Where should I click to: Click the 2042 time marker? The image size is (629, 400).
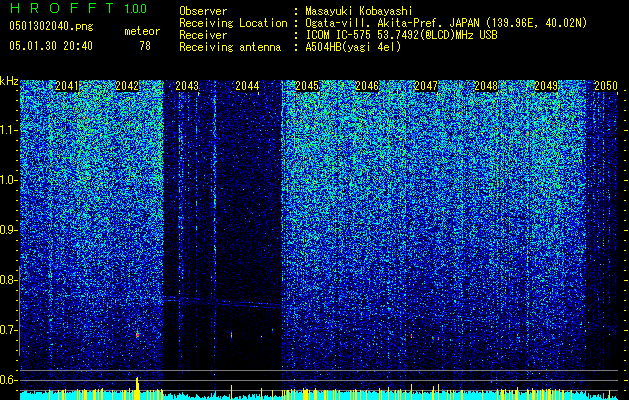click(x=127, y=86)
